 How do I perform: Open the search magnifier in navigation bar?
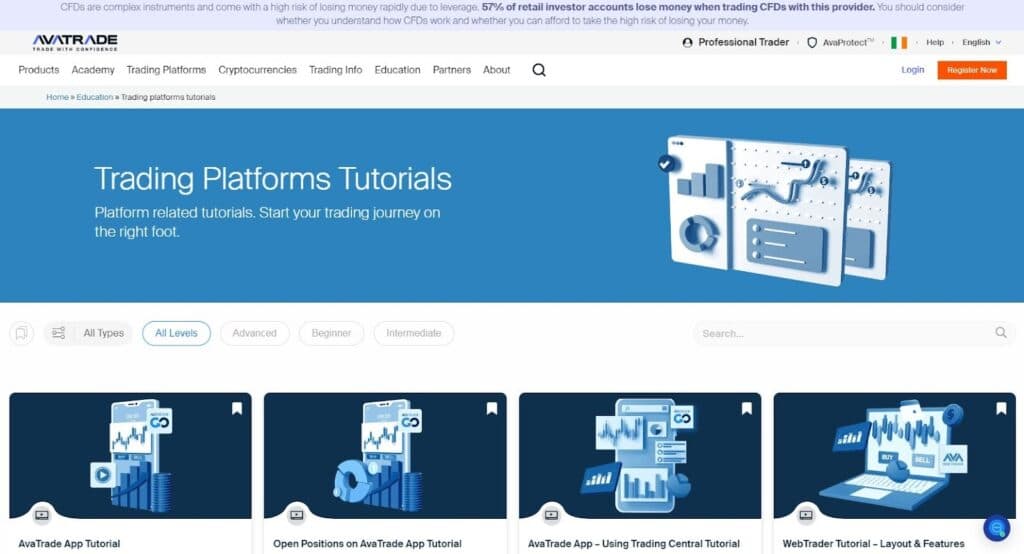coord(539,70)
